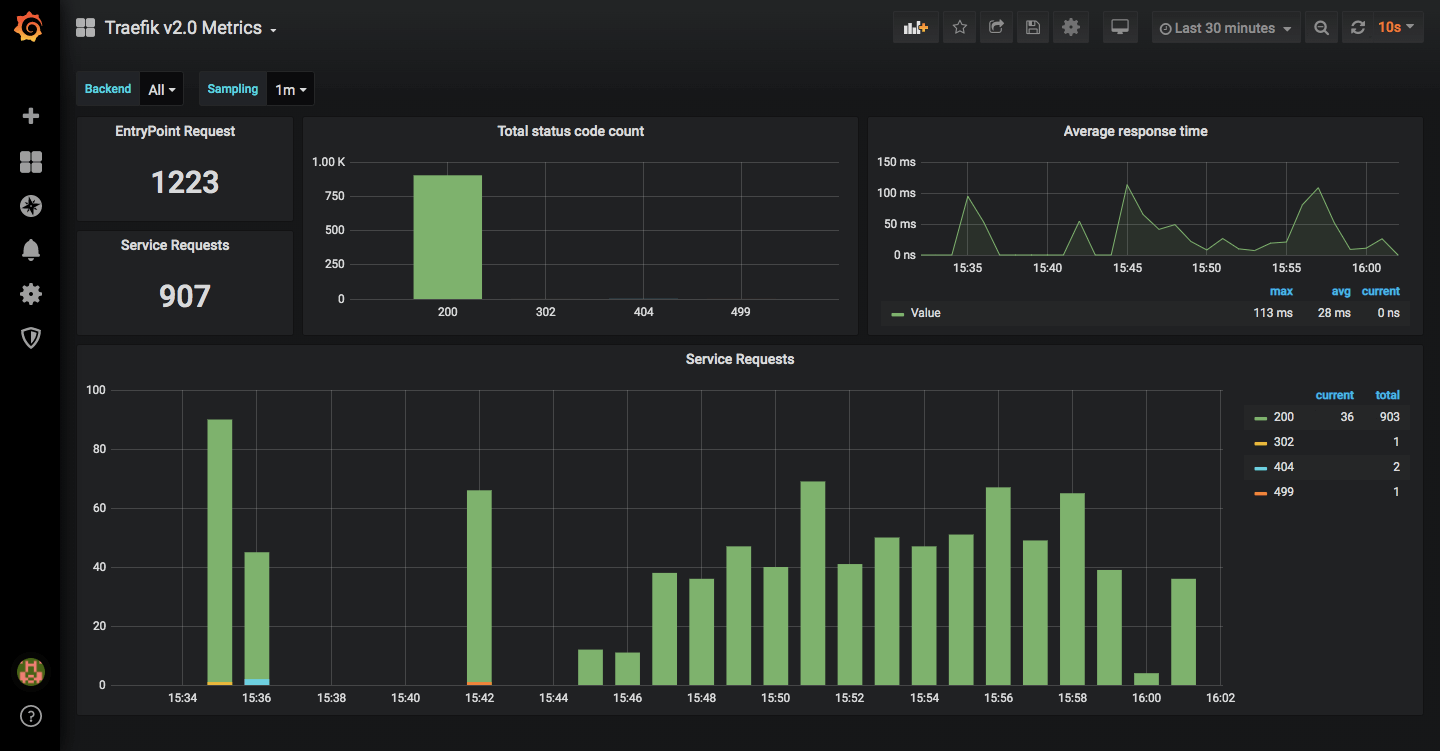This screenshot has height=751, width=1440.
Task: Open the Explore compass icon
Action: 31,206
